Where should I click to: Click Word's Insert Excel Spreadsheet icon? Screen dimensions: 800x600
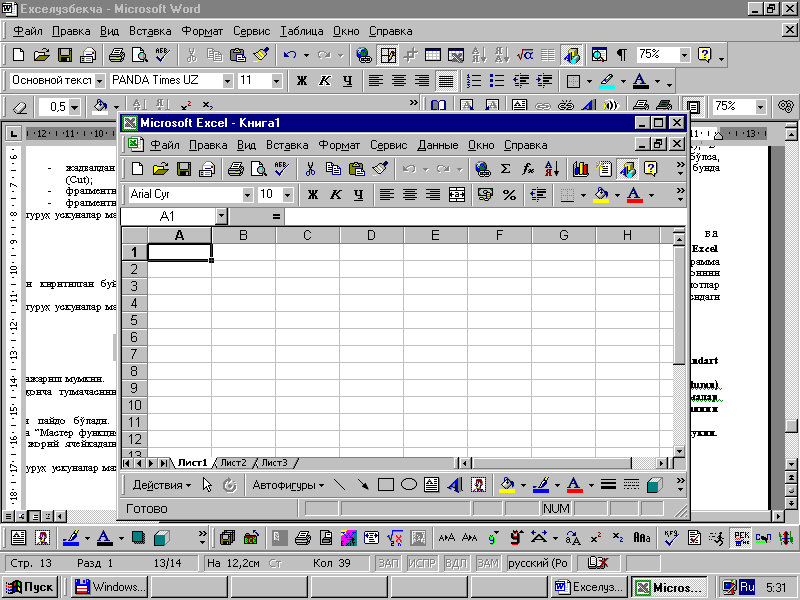456,55
